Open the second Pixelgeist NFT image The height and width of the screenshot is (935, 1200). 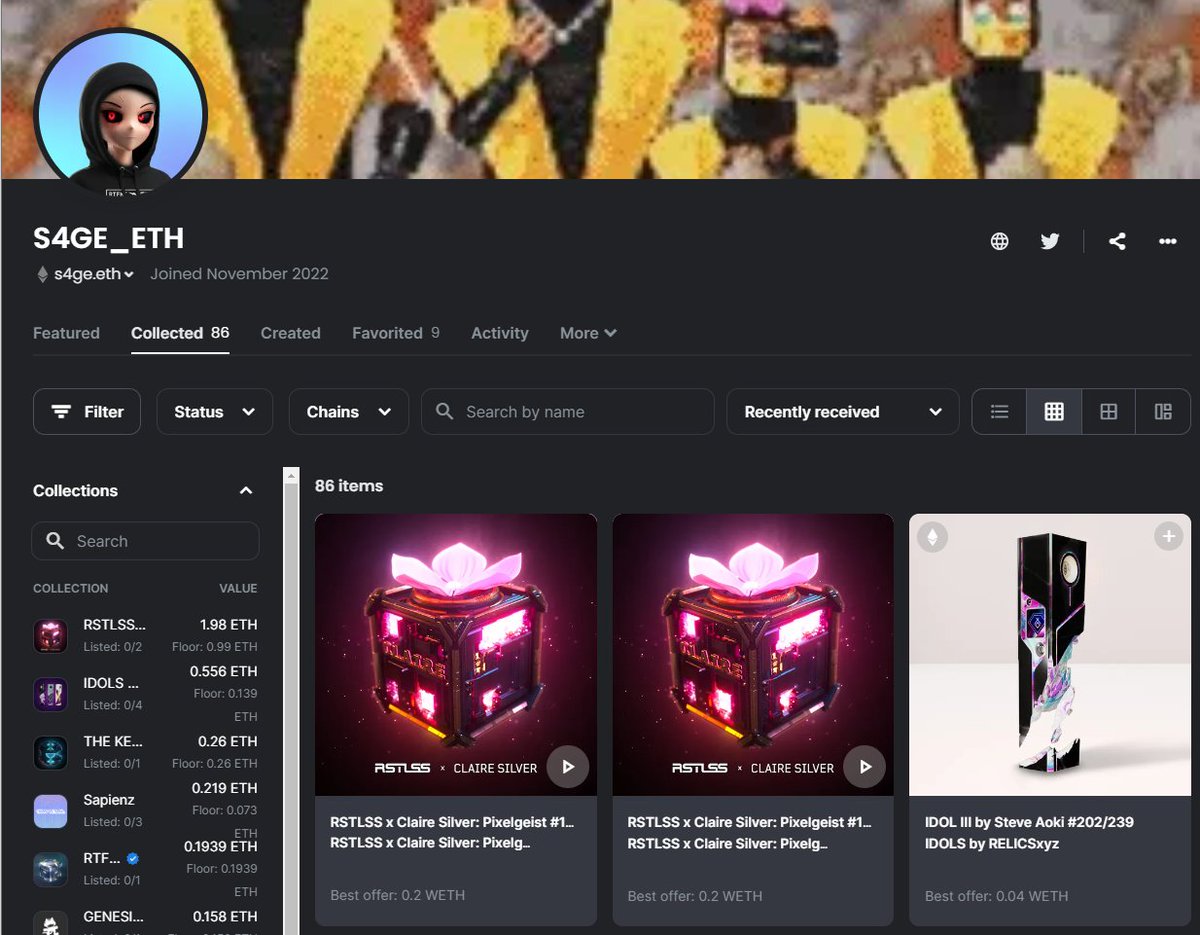pyautogui.click(x=753, y=655)
